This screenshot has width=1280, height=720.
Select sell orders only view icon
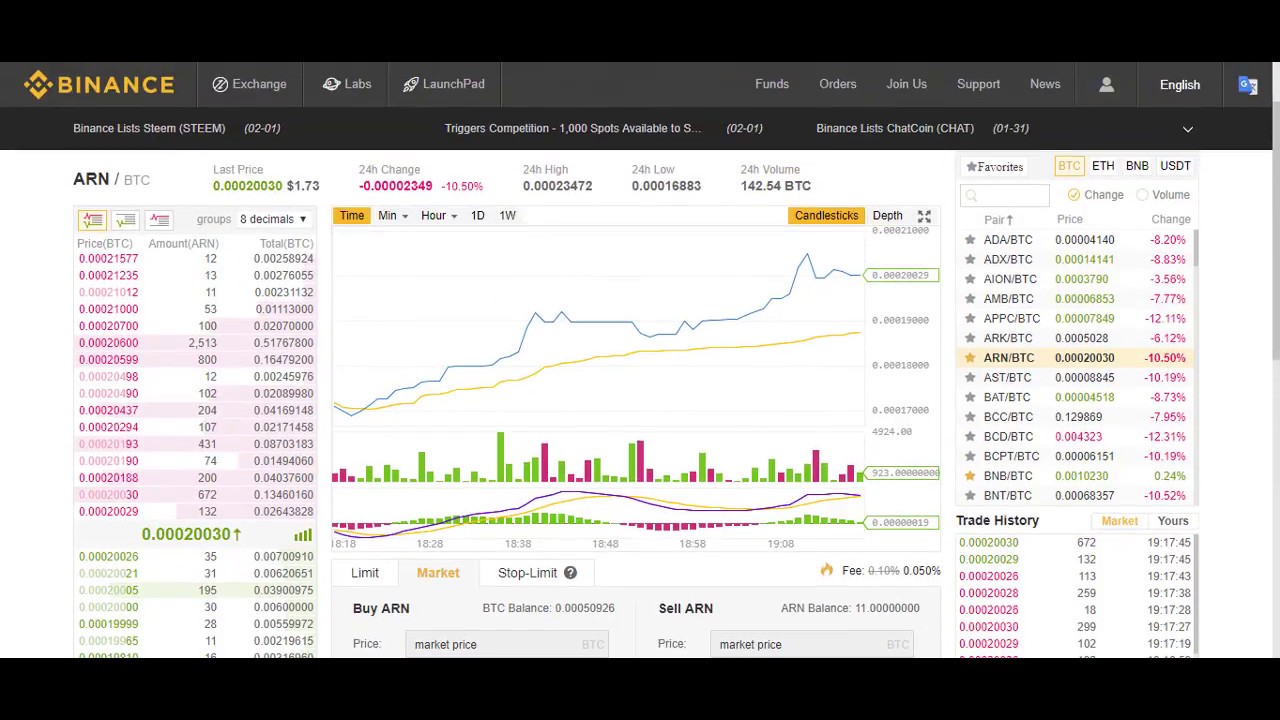[x=159, y=219]
